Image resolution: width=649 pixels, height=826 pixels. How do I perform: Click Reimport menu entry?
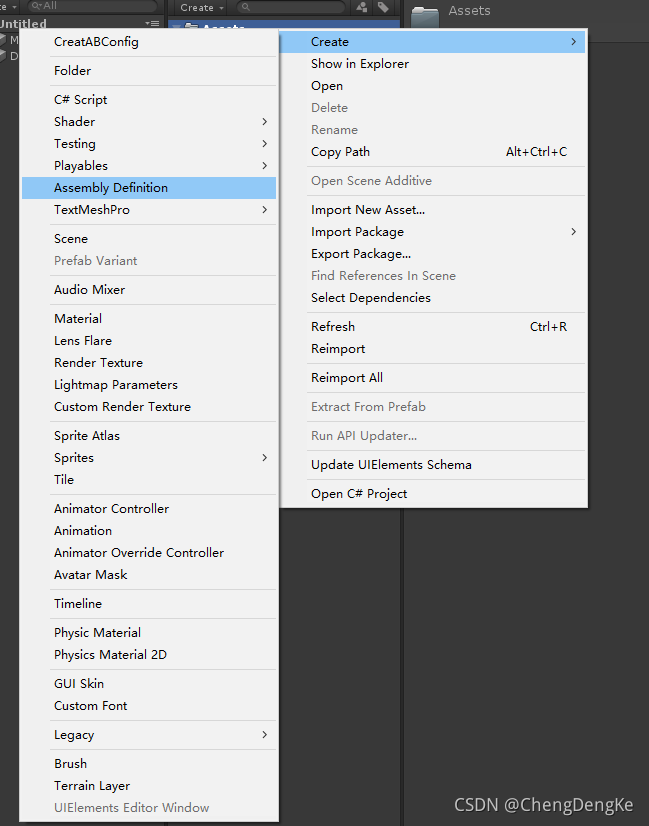pos(433,349)
